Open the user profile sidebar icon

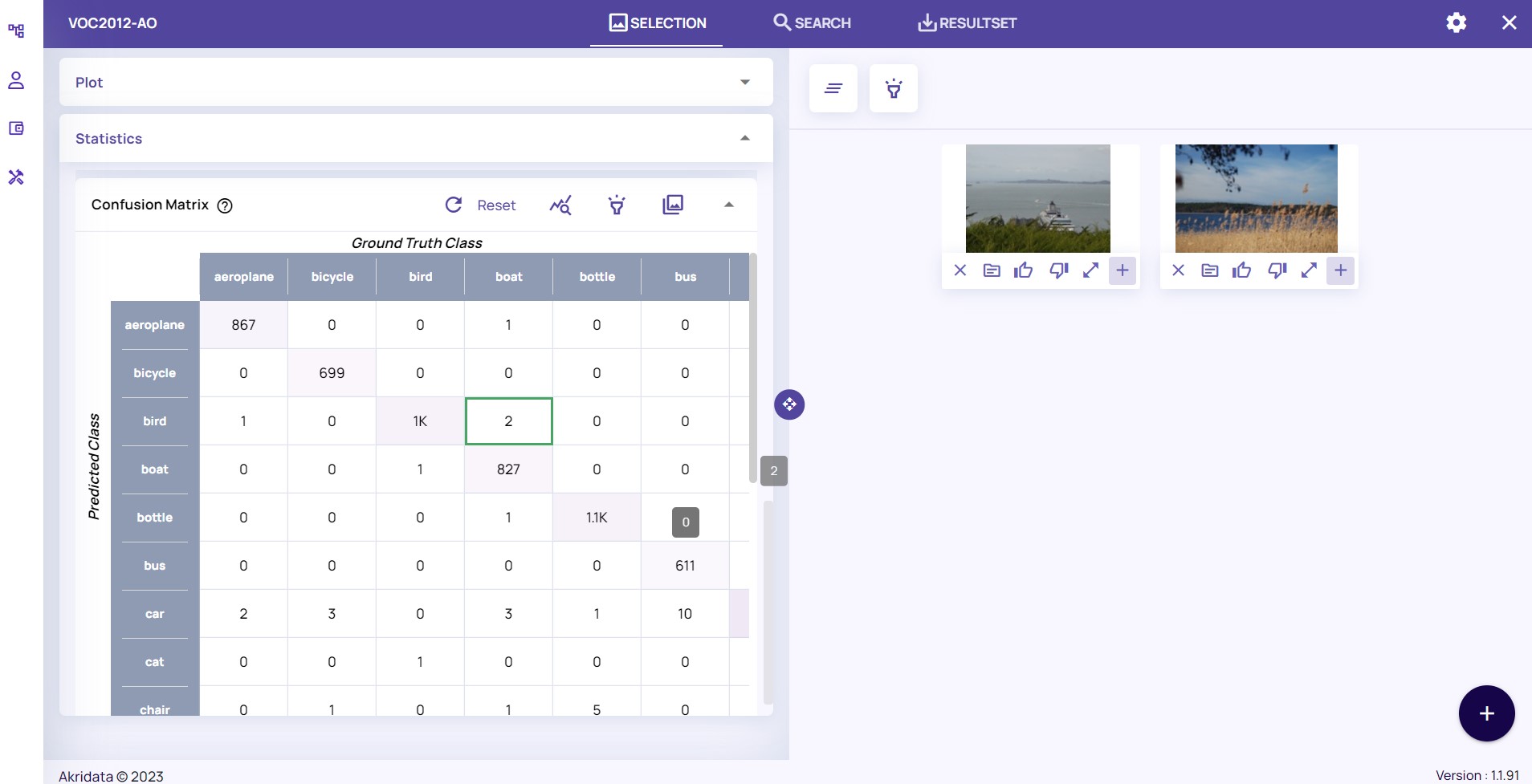point(16,80)
